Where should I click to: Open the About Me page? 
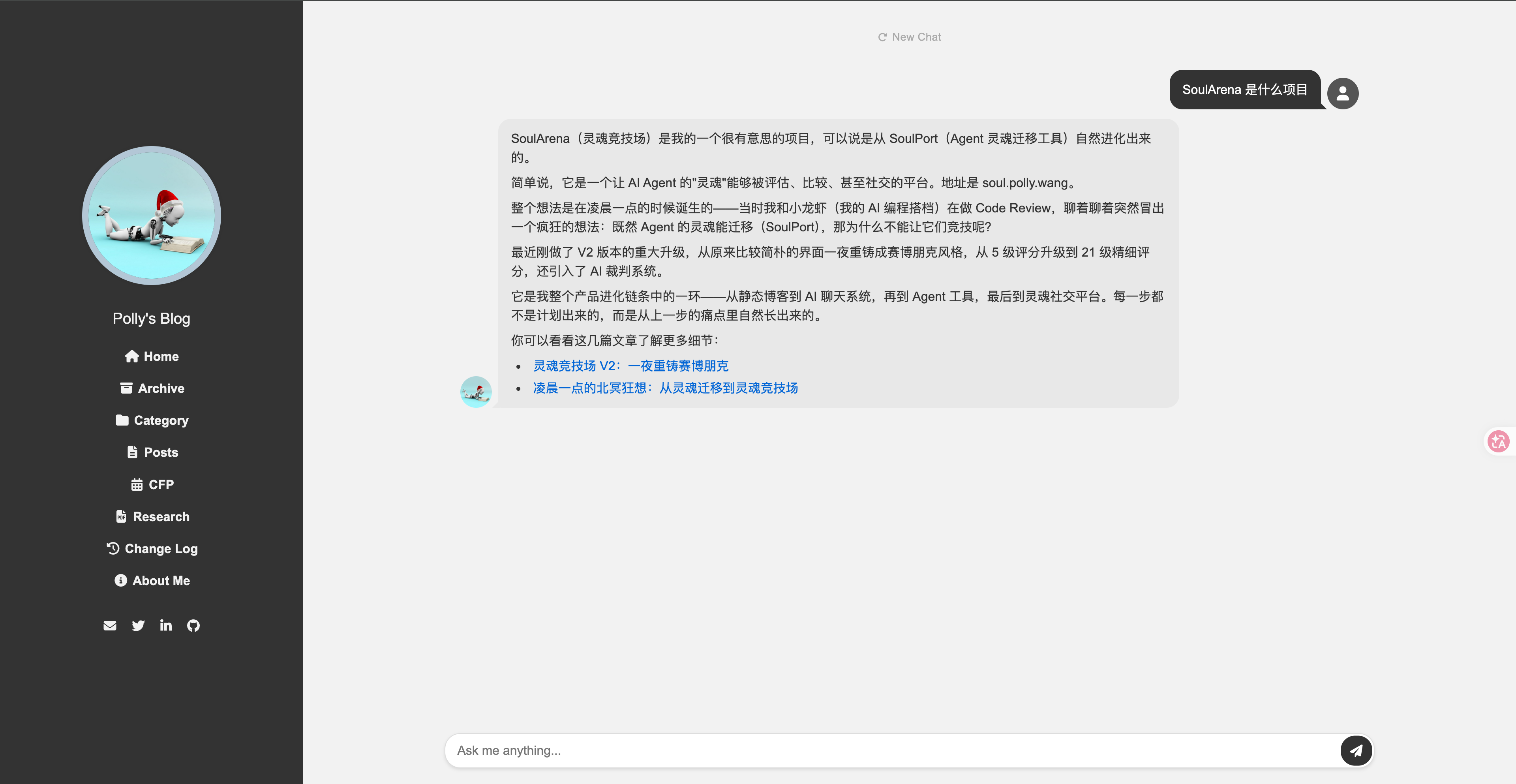[x=152, y=580]
